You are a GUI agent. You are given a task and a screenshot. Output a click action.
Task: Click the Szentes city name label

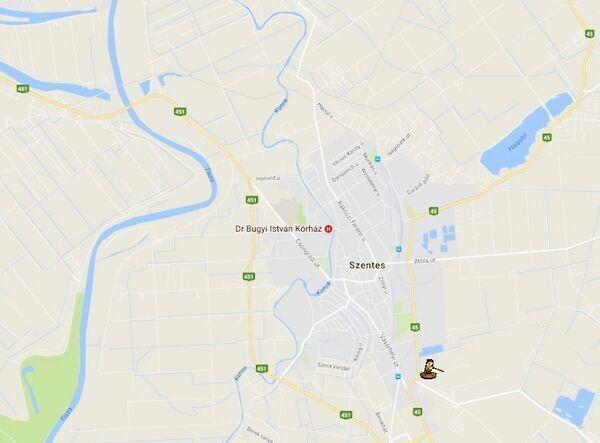tap(367, 265)
